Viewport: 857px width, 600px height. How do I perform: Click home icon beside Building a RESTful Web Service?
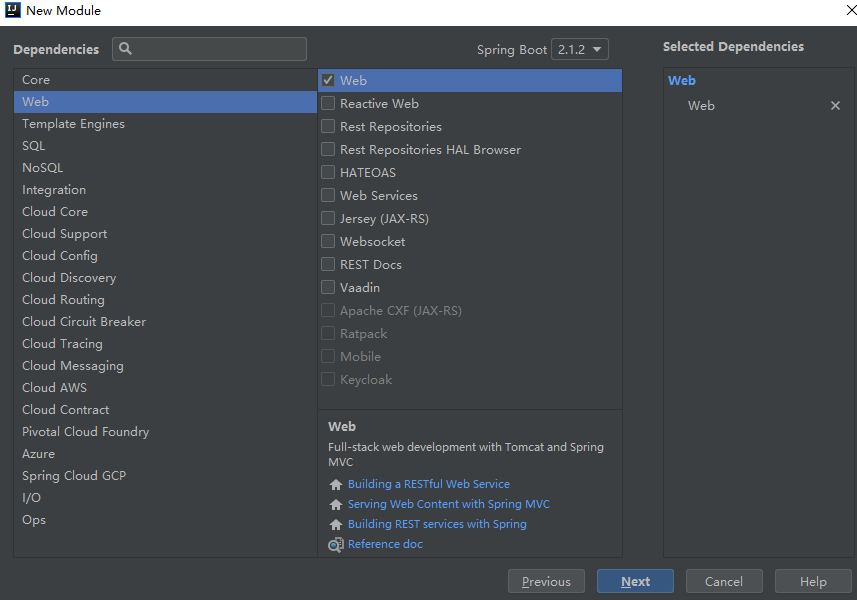336,484
